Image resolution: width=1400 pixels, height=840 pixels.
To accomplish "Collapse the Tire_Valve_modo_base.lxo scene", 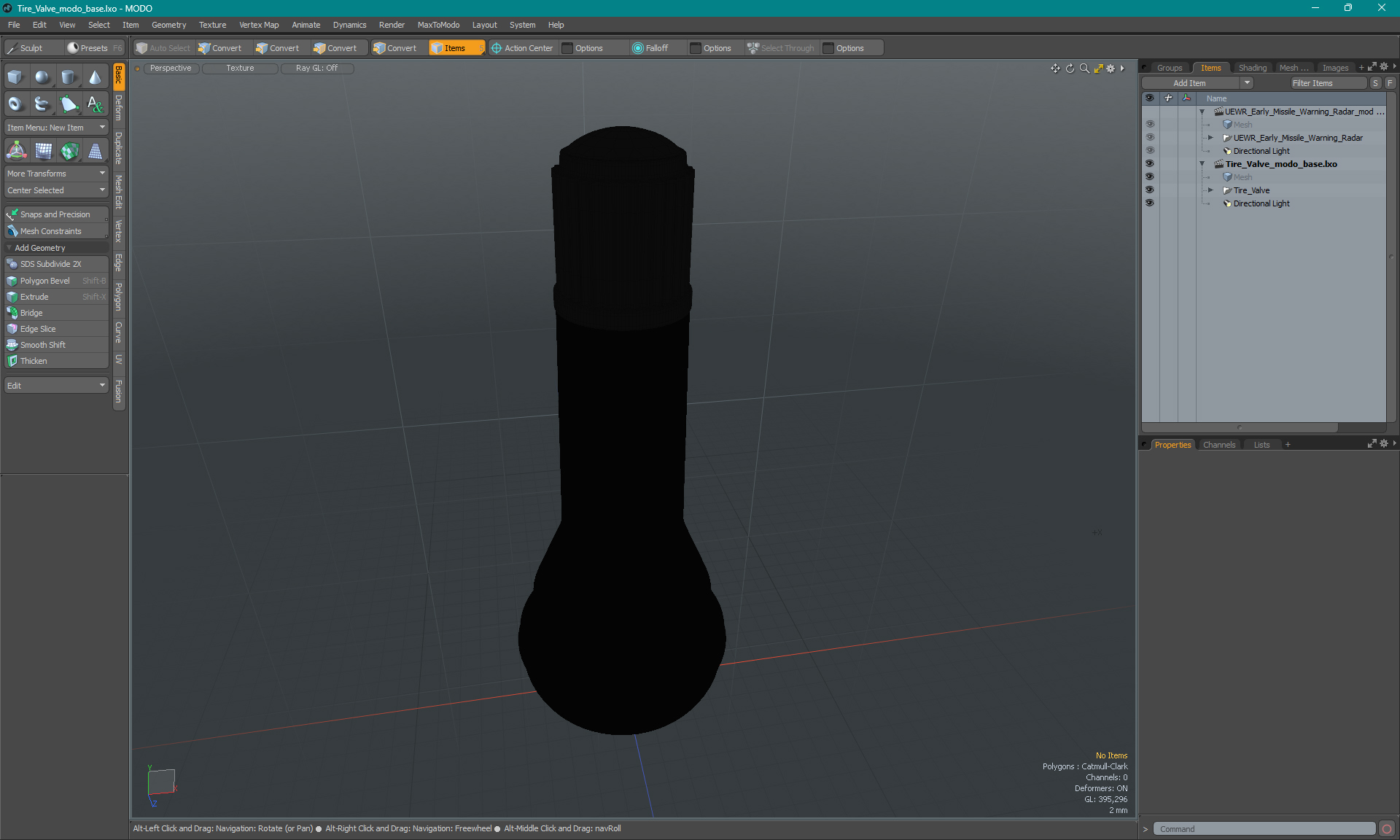I will tap(1202, 164).
